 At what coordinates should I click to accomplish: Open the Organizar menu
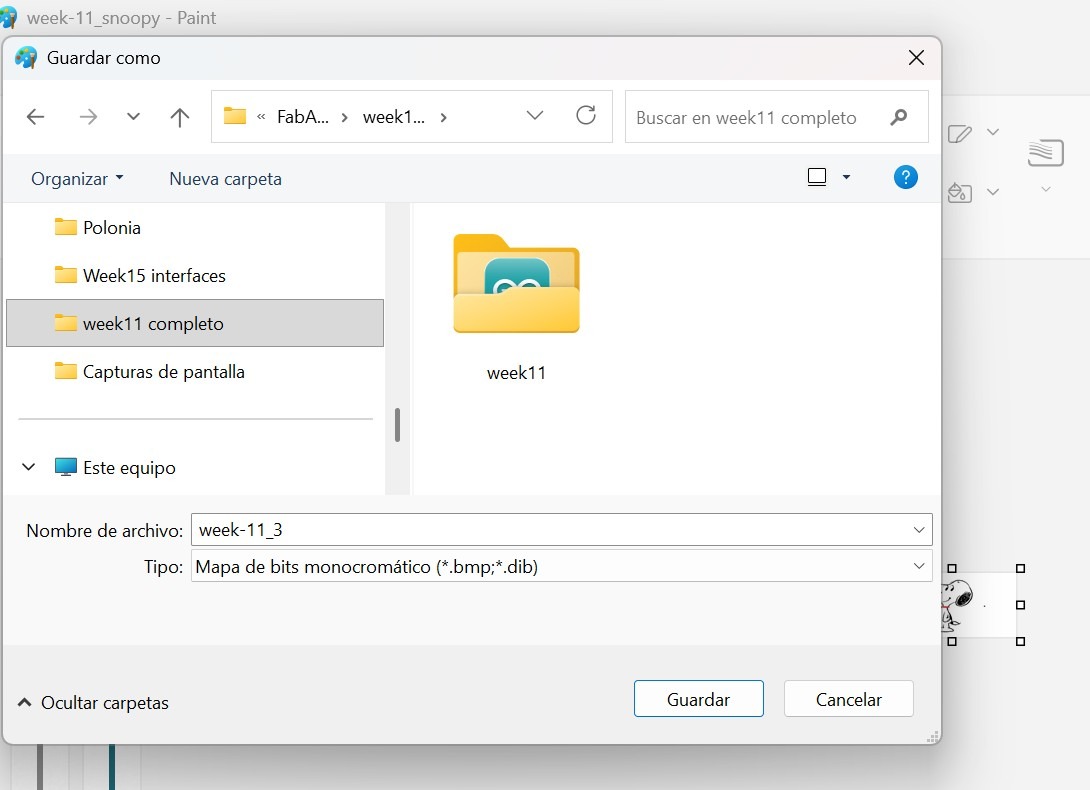[77, 179]
